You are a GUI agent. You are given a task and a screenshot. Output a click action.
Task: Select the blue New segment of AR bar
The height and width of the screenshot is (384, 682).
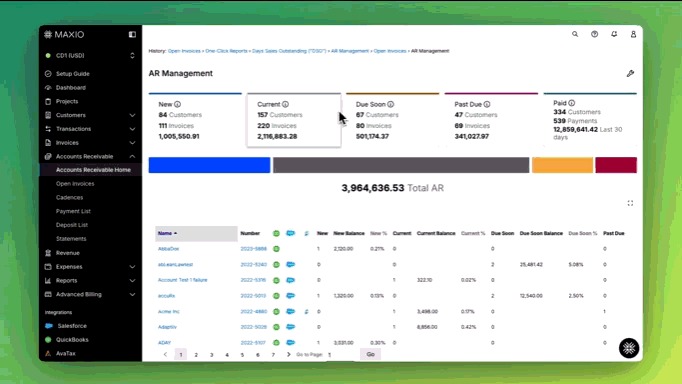(x=209, y=165)
